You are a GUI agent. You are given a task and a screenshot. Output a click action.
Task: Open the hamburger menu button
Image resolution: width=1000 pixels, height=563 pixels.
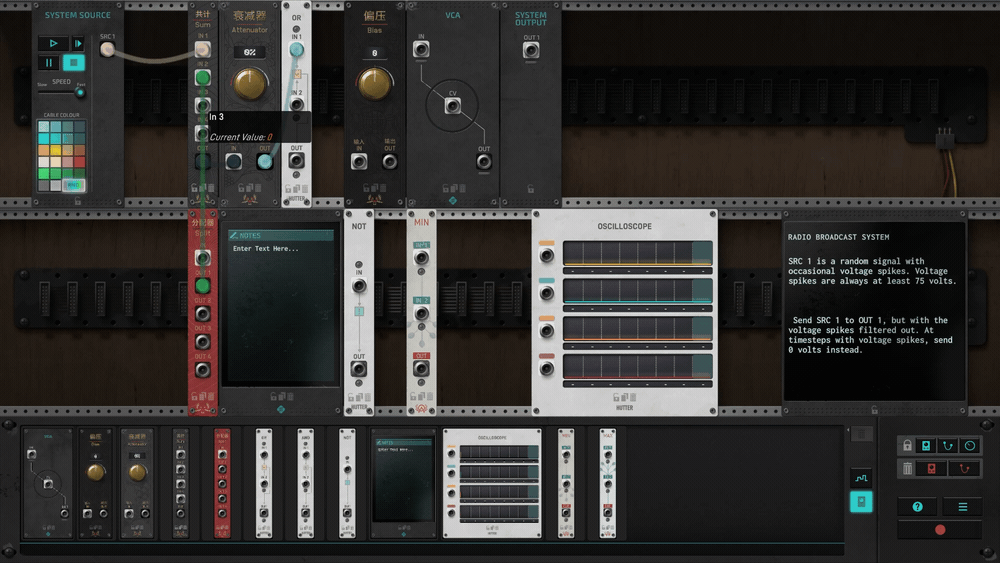(962, 507)
